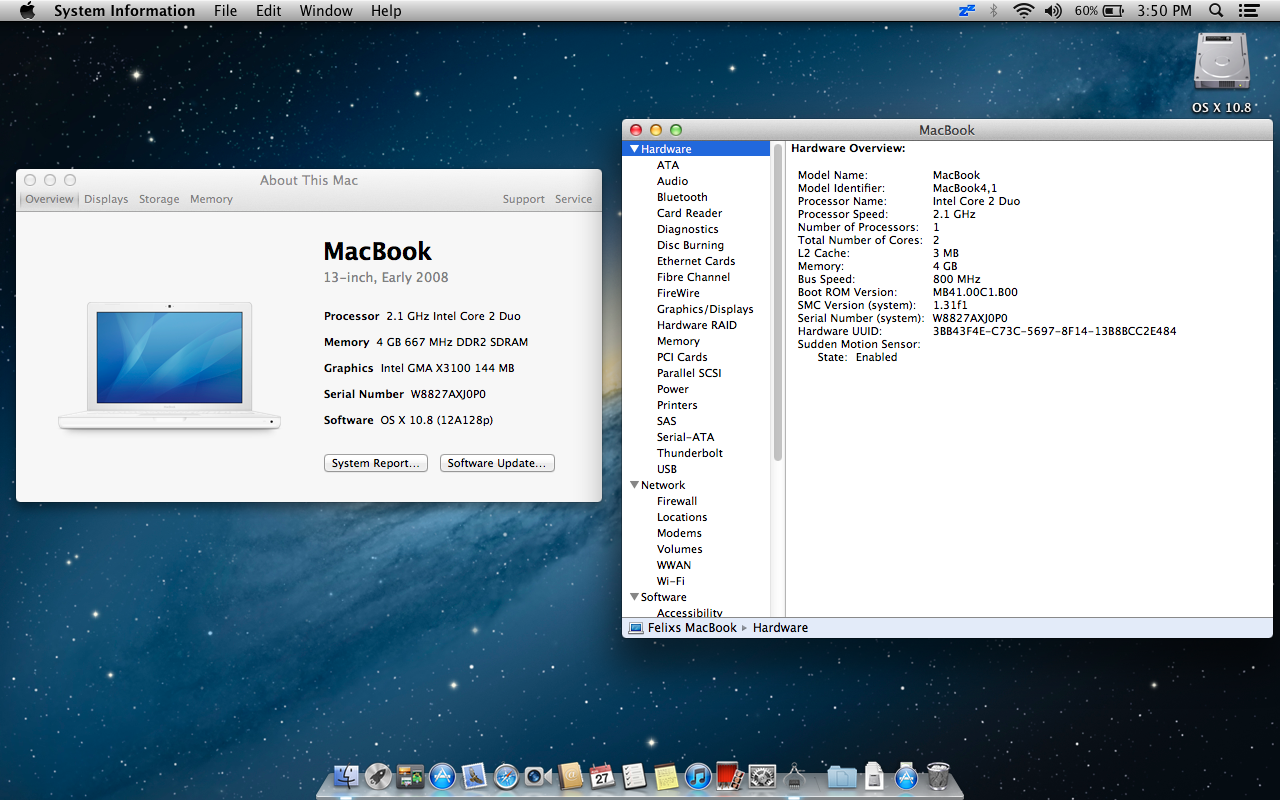Launch Launchpad rocket icon in Dock
The width and height of the screenshot is (1280, 800).
(x=378, y=776)
